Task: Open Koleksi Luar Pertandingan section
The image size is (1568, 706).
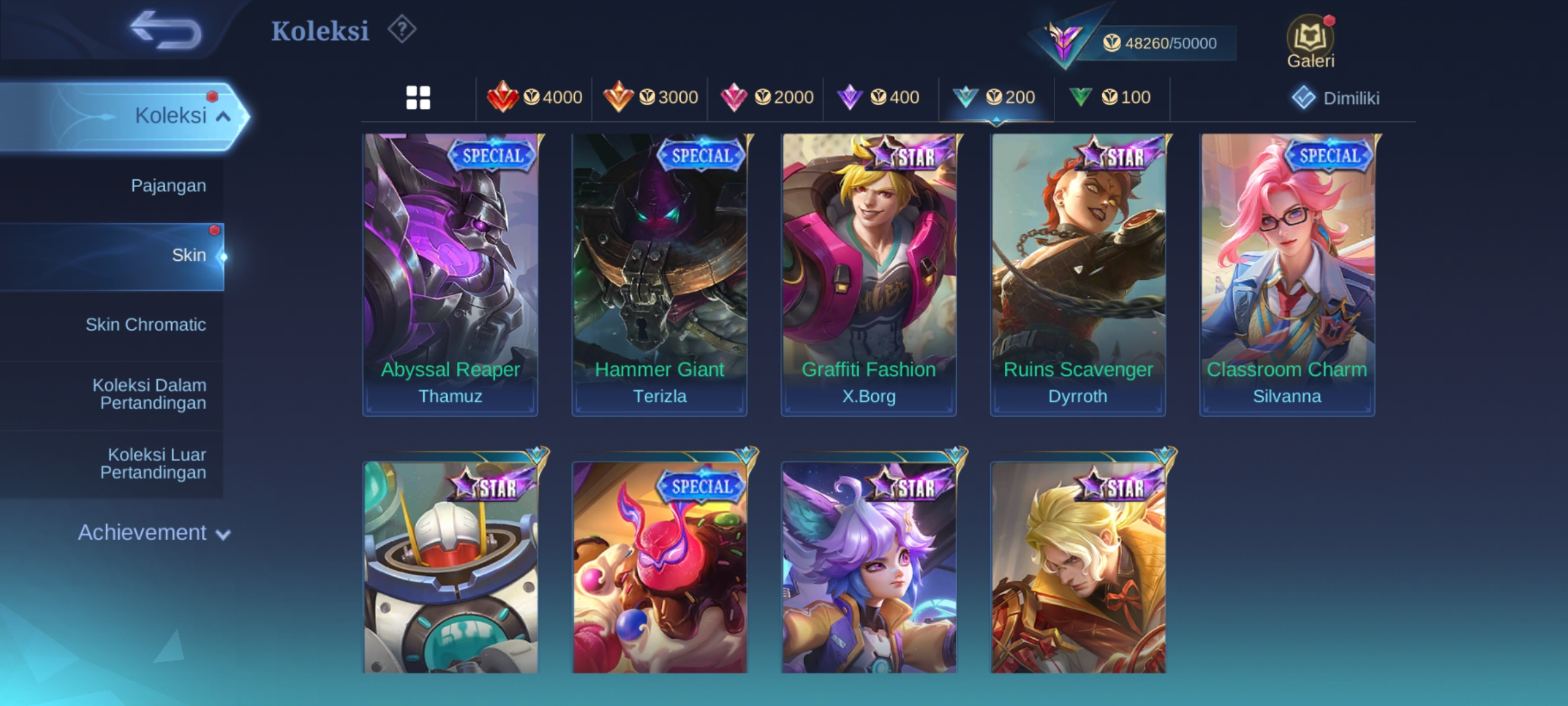Action: pos(154,463)
